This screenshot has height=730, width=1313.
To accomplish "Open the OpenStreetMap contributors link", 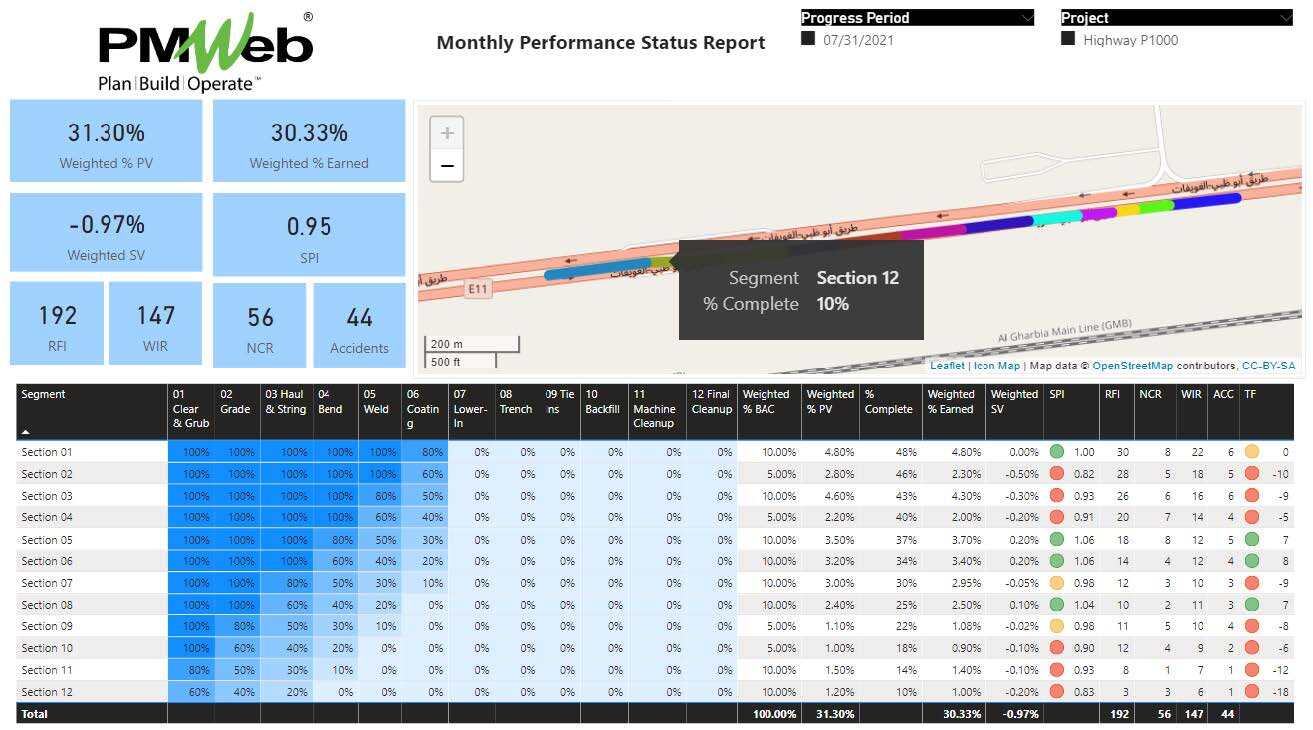I will coord(1132,366).
